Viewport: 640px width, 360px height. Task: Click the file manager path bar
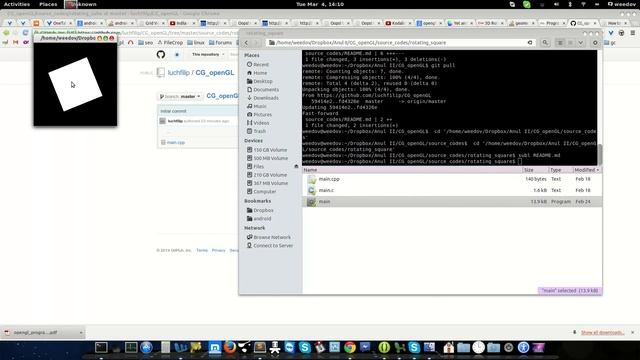[400, 42]
